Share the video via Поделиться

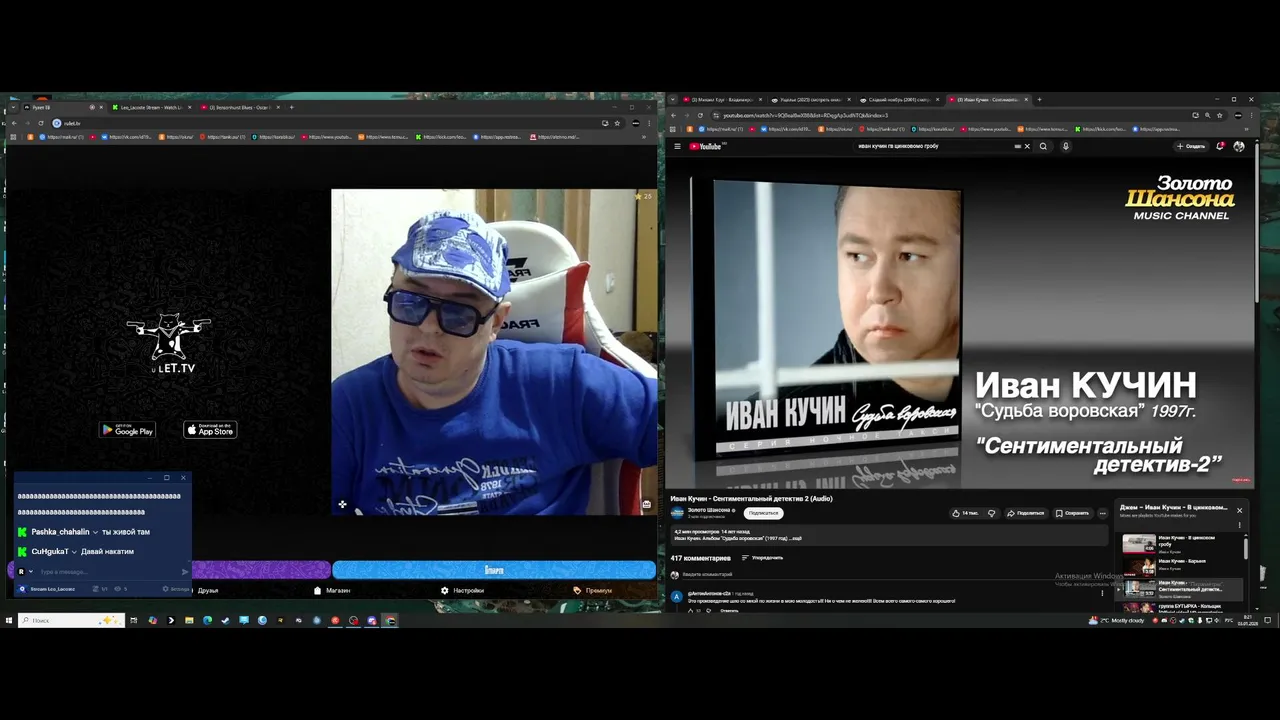click(x=1025, y=513)
